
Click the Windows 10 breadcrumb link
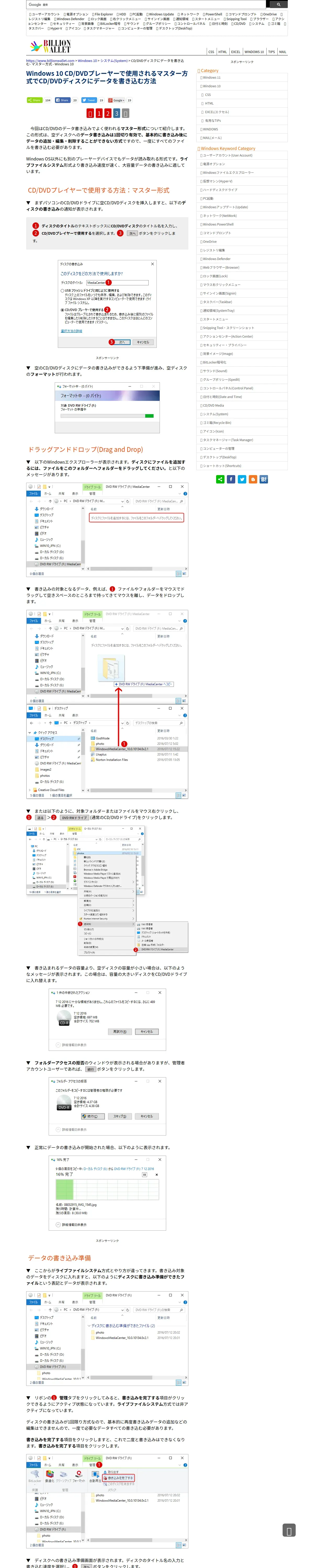(x=87, y=60)
